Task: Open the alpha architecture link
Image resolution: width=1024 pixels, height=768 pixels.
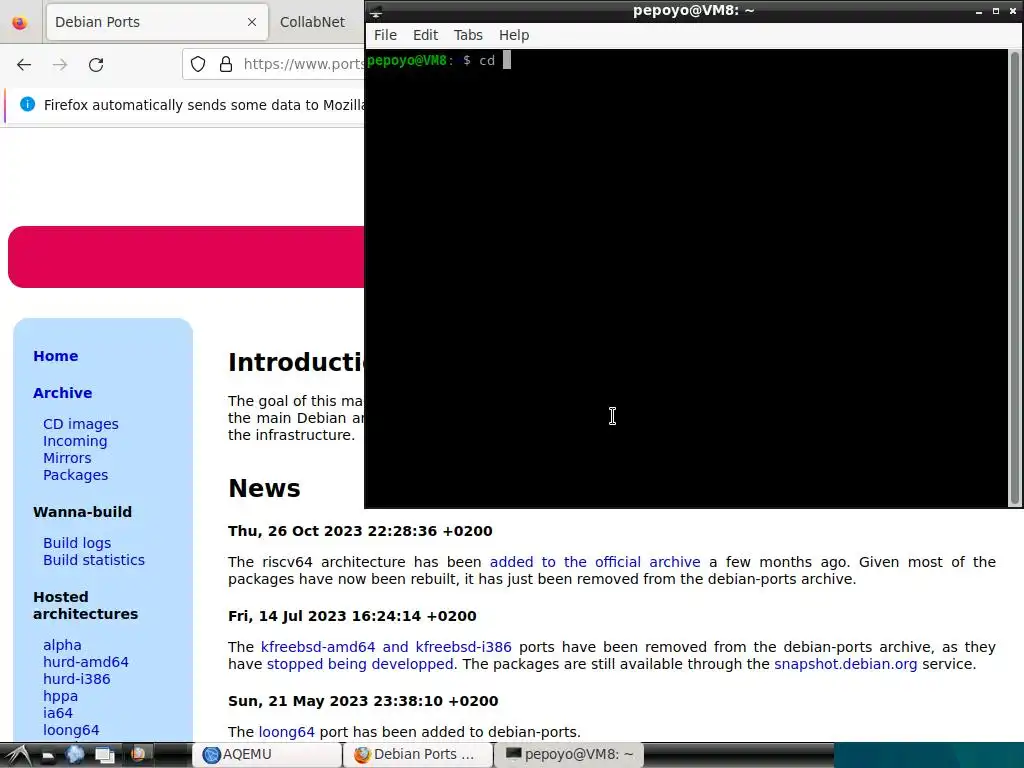Action: (63, 645)
